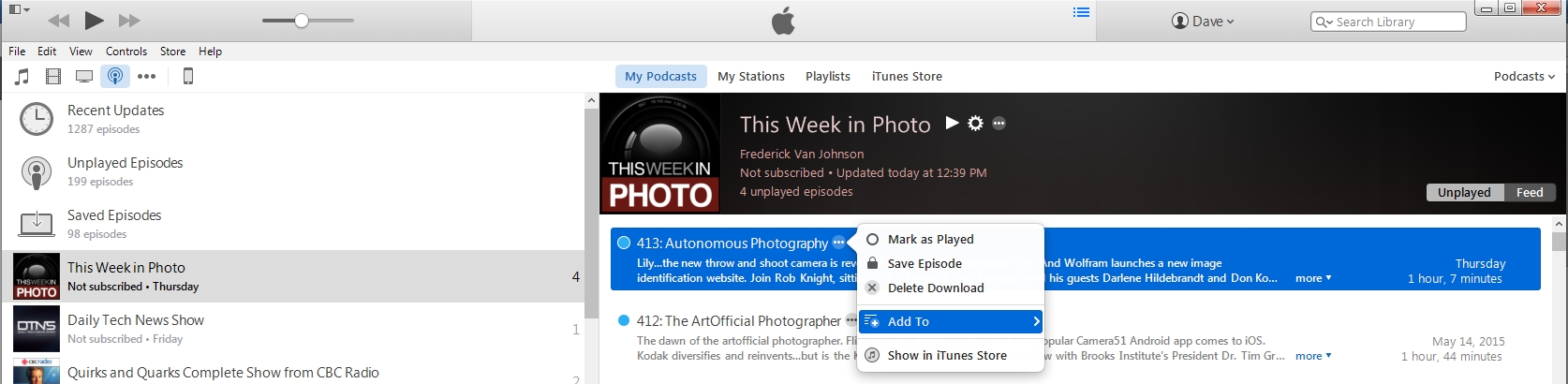Image resolution: width=1568 pixels, height=384 pixels.
Task: Expand episode 413 description with more
Action: pyautogui.click(x=1312, y=278)
